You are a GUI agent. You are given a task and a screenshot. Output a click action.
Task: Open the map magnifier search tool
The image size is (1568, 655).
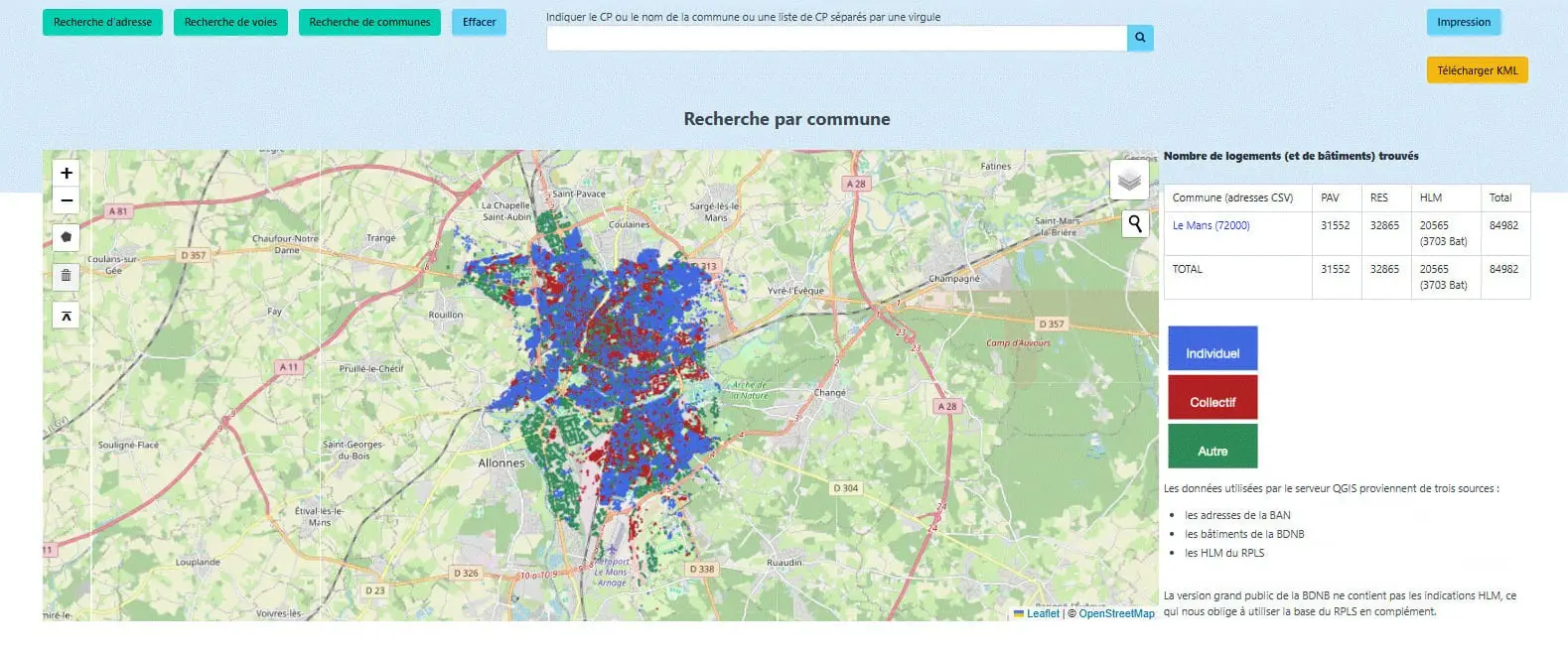[x=1135, y=223]
